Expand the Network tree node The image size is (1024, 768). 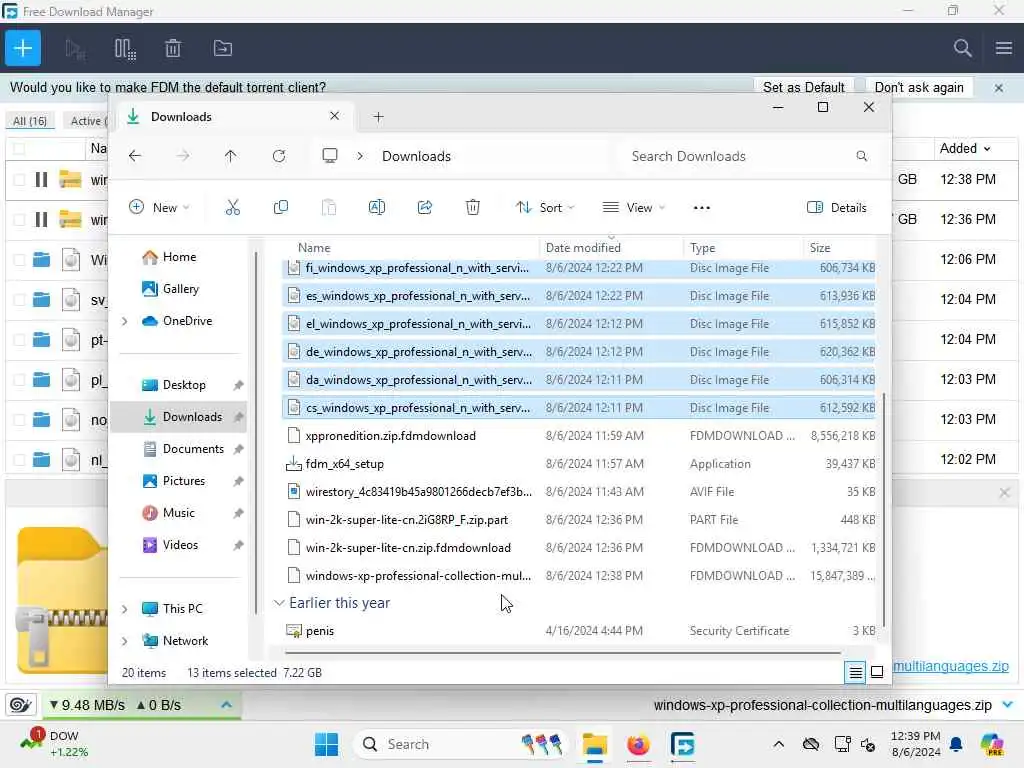point(125,641)
